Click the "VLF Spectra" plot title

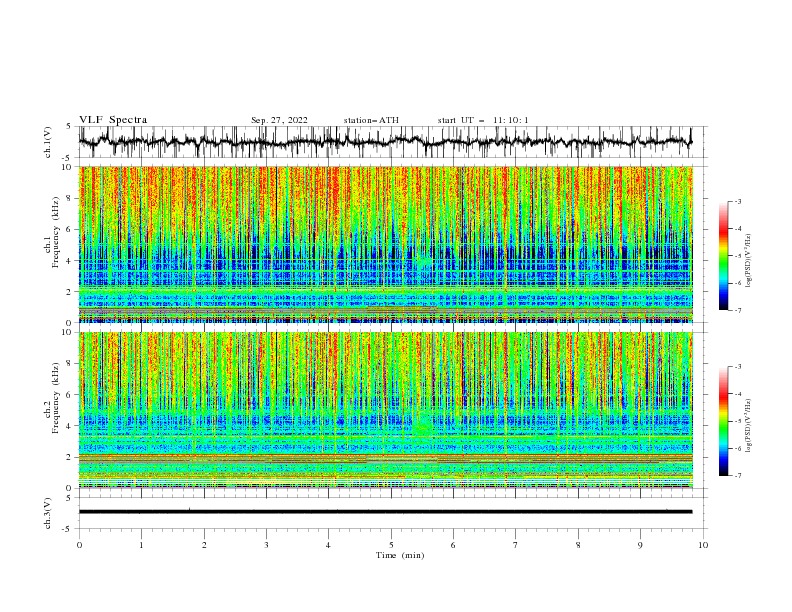tap(113, 120)
